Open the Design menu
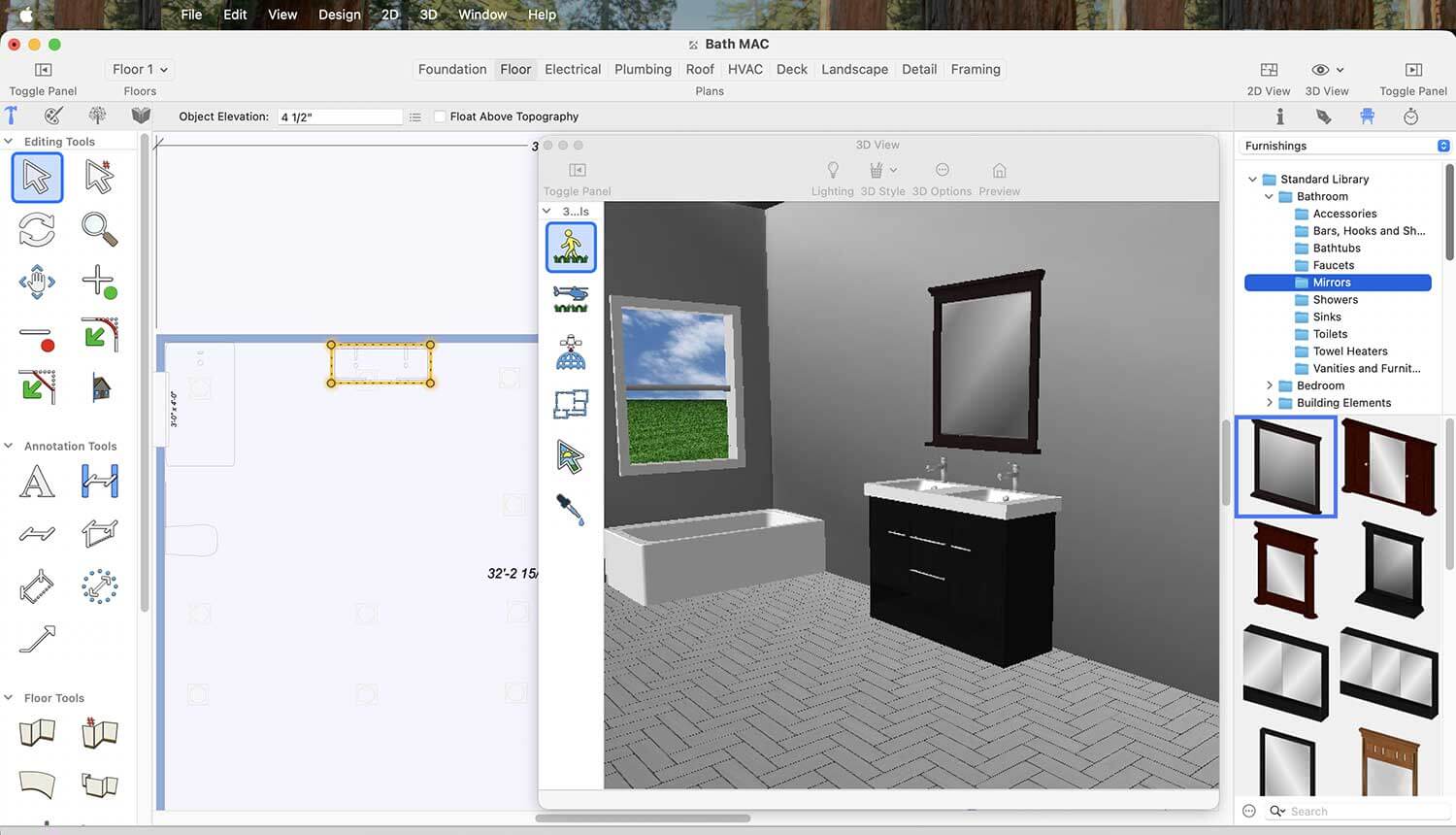The width and height of the screenshot is (1456, 835). tap(339, 15)
